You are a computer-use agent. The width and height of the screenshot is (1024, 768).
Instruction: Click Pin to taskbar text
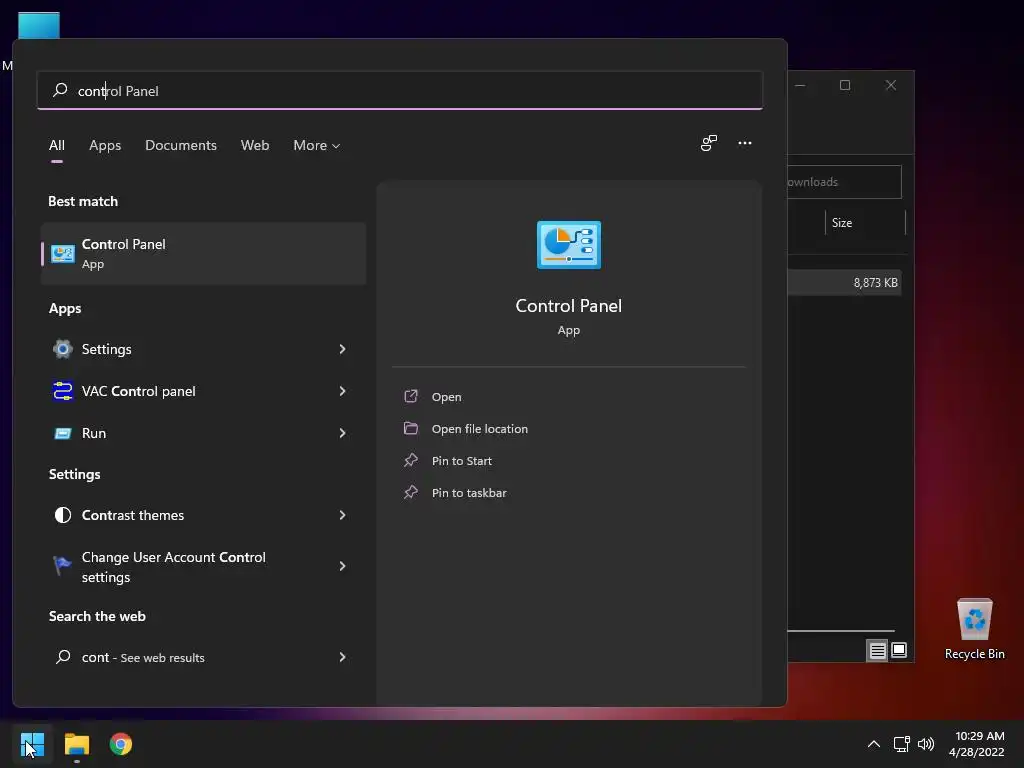(469, 493)
